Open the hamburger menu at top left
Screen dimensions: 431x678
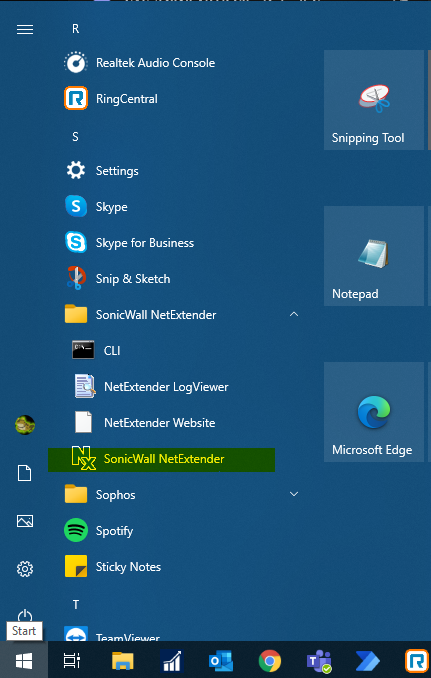[x=25, y=29]
